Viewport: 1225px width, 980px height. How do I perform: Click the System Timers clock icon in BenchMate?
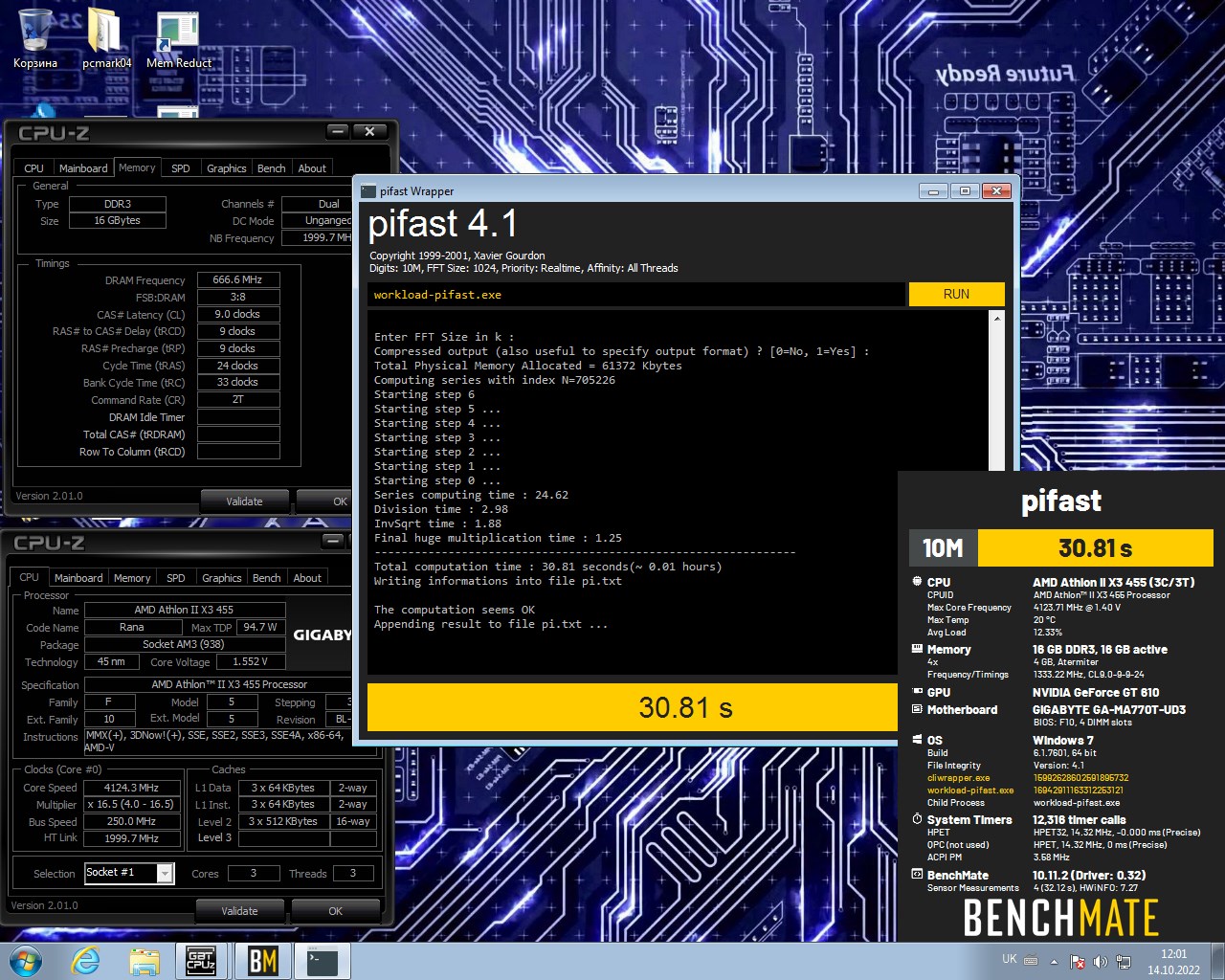pyautogui.click(x=917, y=819)
